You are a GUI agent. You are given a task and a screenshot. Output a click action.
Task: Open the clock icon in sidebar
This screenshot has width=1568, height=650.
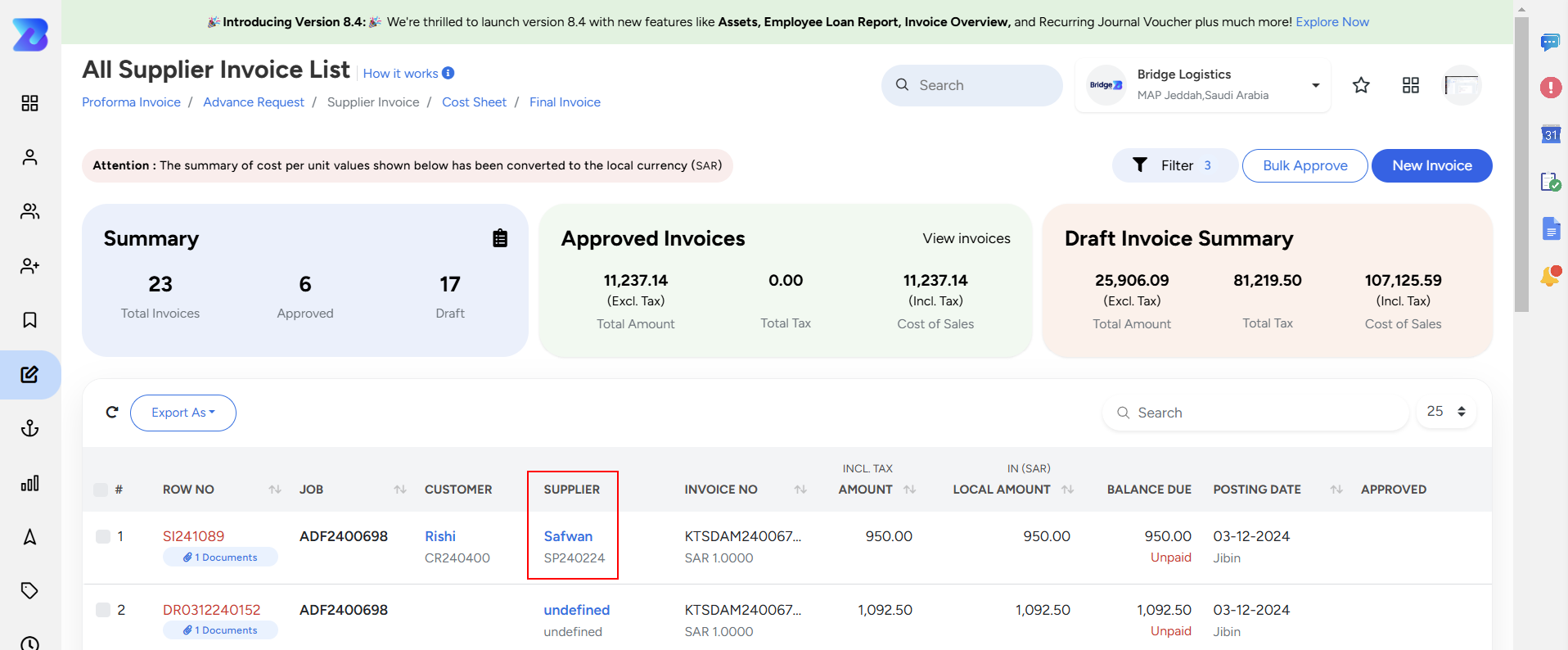pos(29,643)
